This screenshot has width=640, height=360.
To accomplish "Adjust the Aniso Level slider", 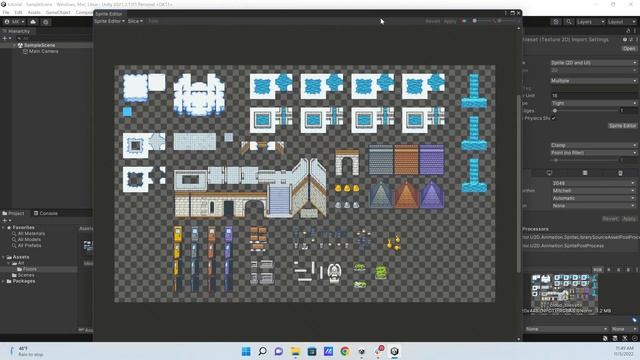I will click(x=584, y=160).
